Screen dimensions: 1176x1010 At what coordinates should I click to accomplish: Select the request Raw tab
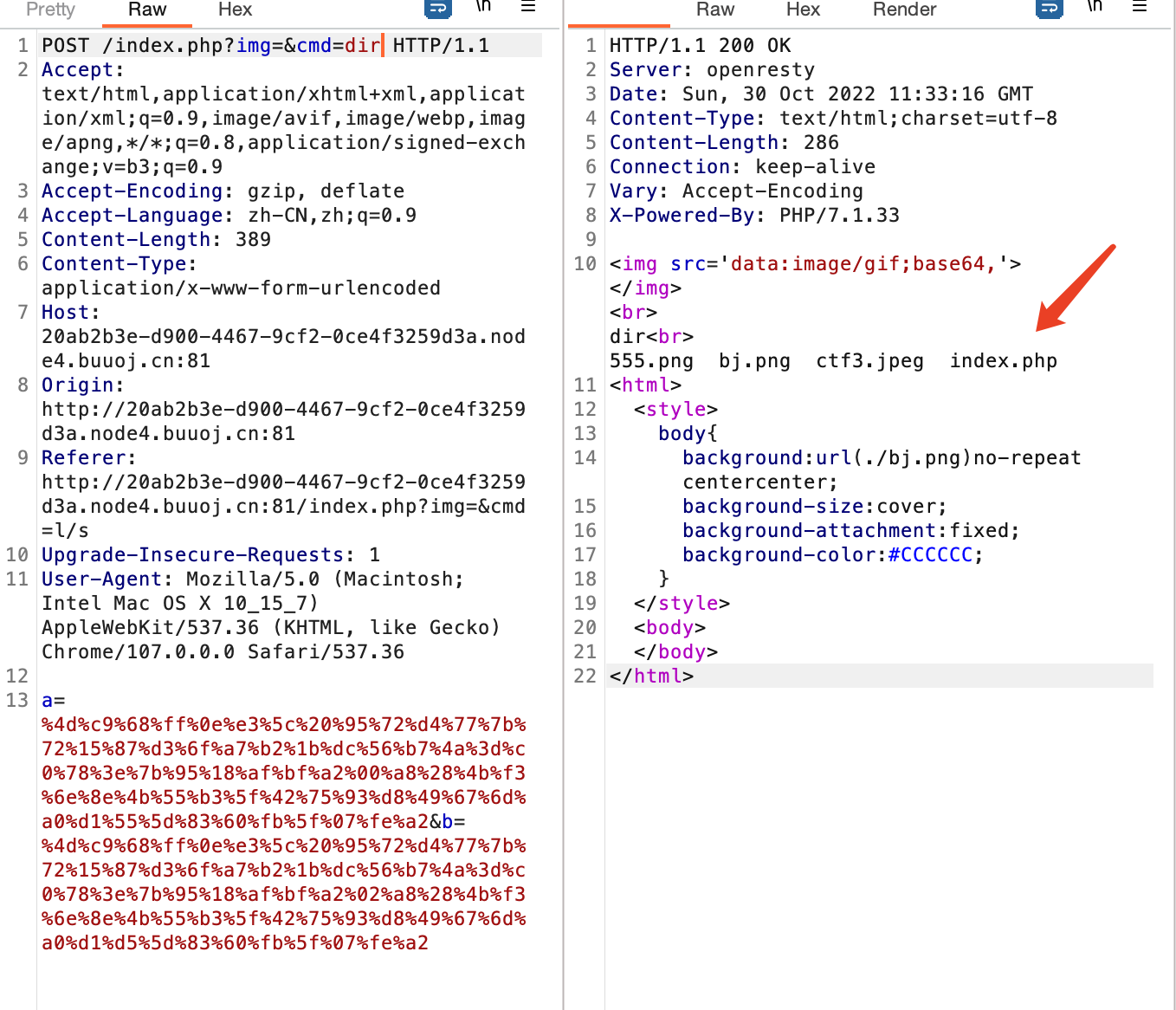147,10
